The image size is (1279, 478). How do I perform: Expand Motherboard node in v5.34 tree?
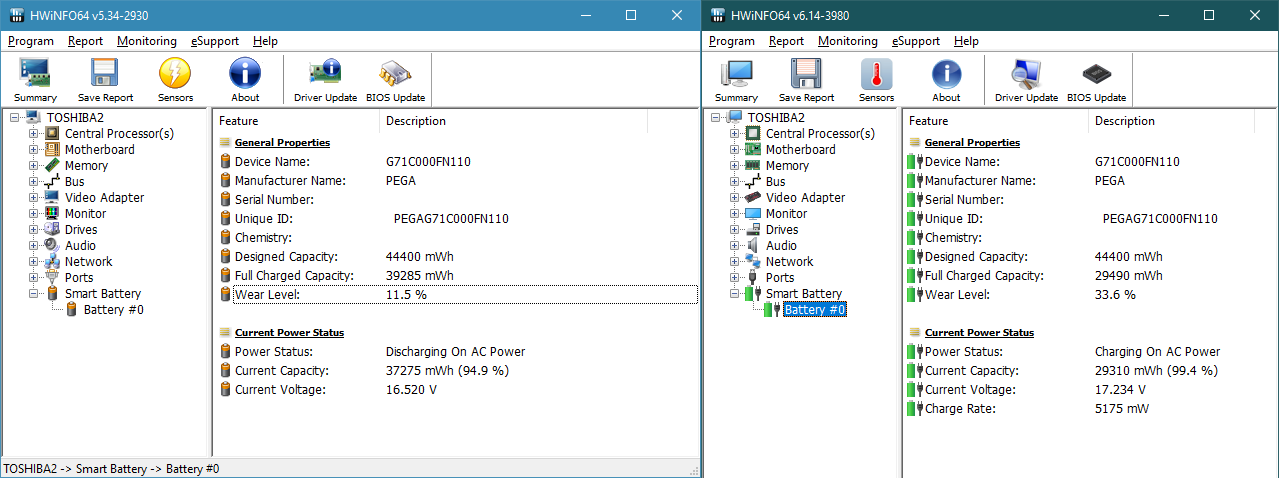34,150
